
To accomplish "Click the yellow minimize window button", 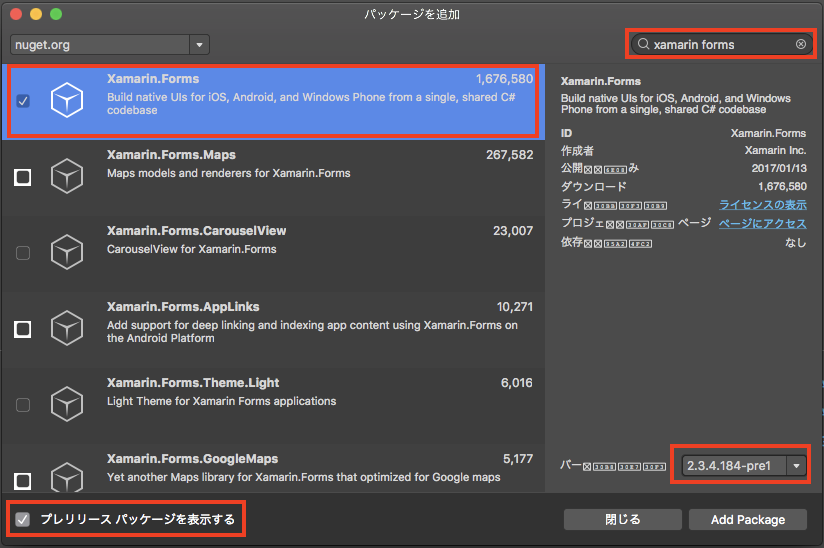I will tap(36, 14).
